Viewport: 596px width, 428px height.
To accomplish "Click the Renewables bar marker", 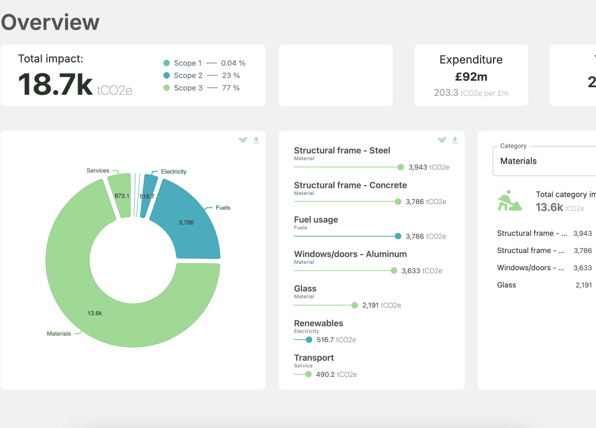I will coord(309,339).
